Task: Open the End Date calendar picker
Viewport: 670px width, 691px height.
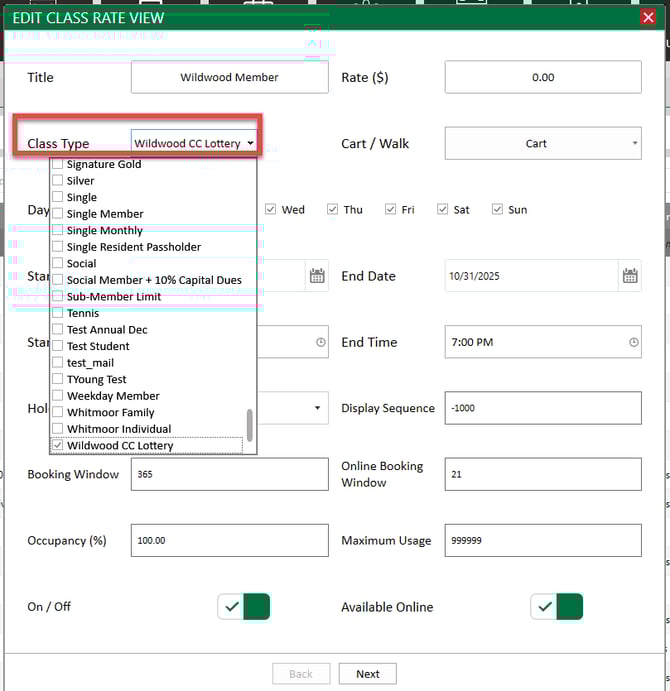Action: click(x=630, y=276)
